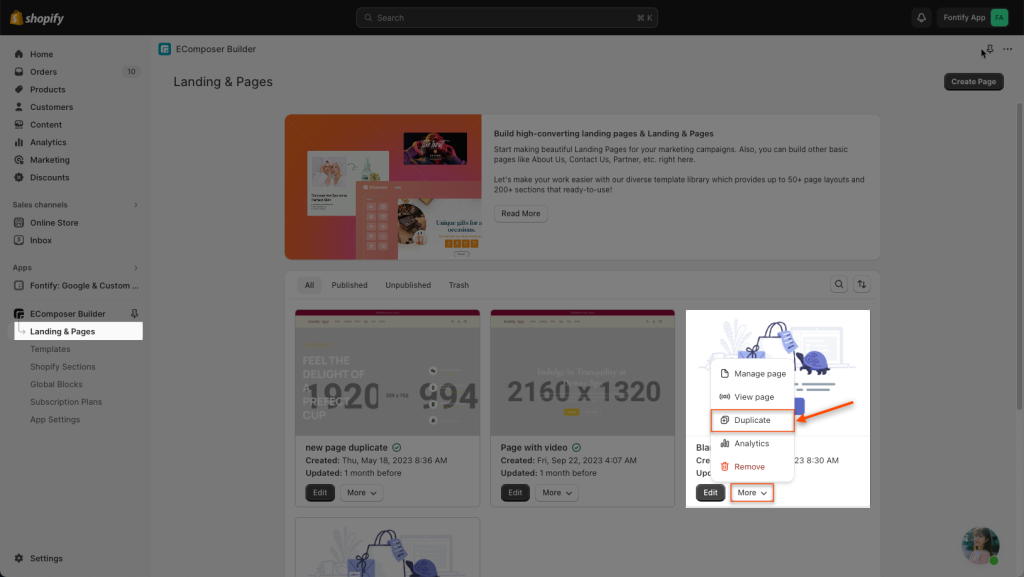Open Templates in sidebar
Image resolution: width=1024 pixels, height=577 pixels.
pos(50,349)
